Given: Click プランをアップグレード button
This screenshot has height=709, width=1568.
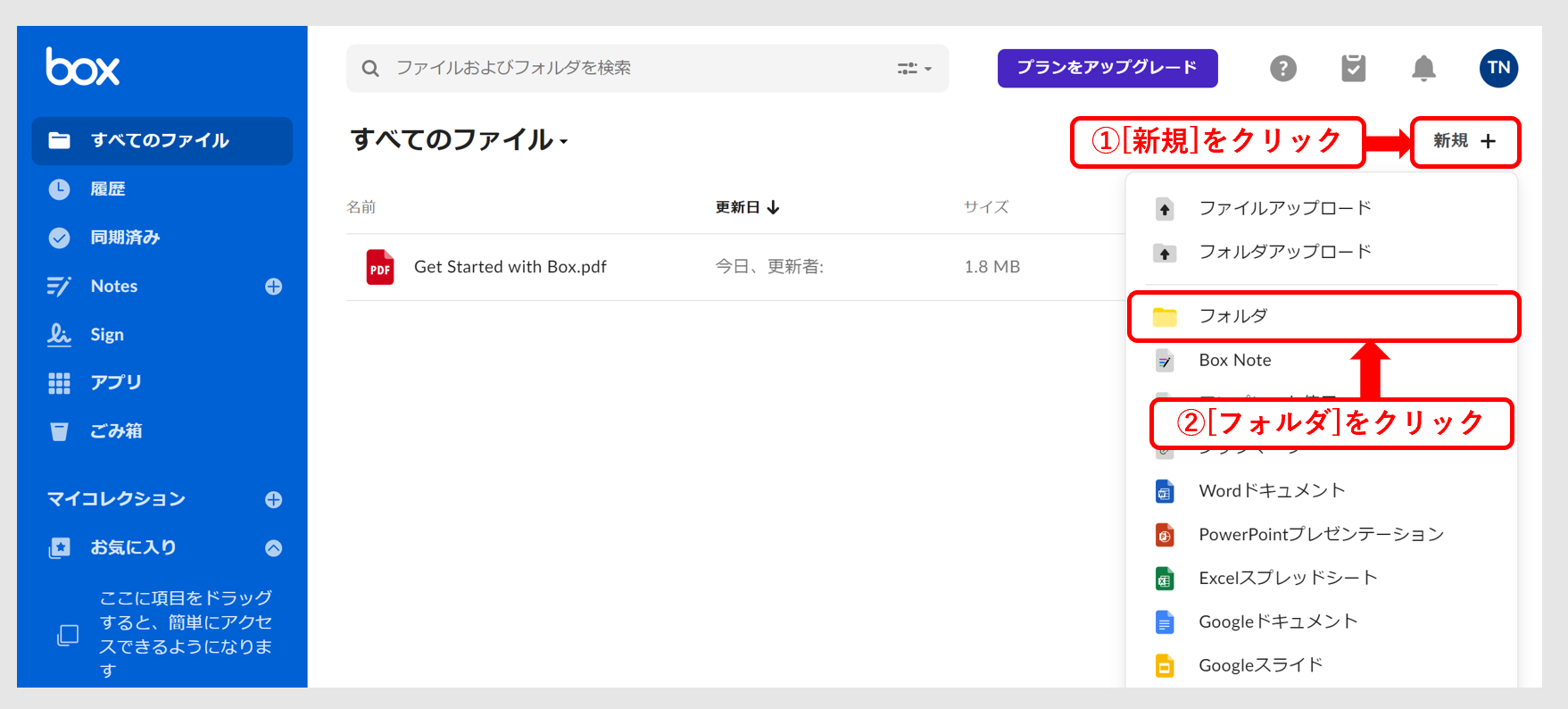Looking at the screenshot, I should tap(1108, 68).
